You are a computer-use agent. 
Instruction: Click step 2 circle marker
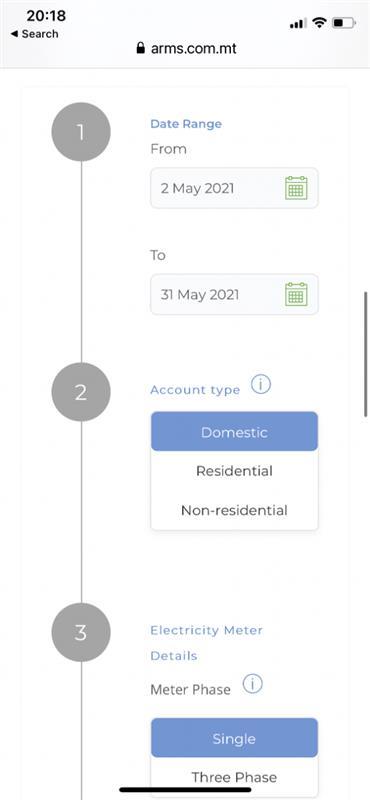pos(81,392)
